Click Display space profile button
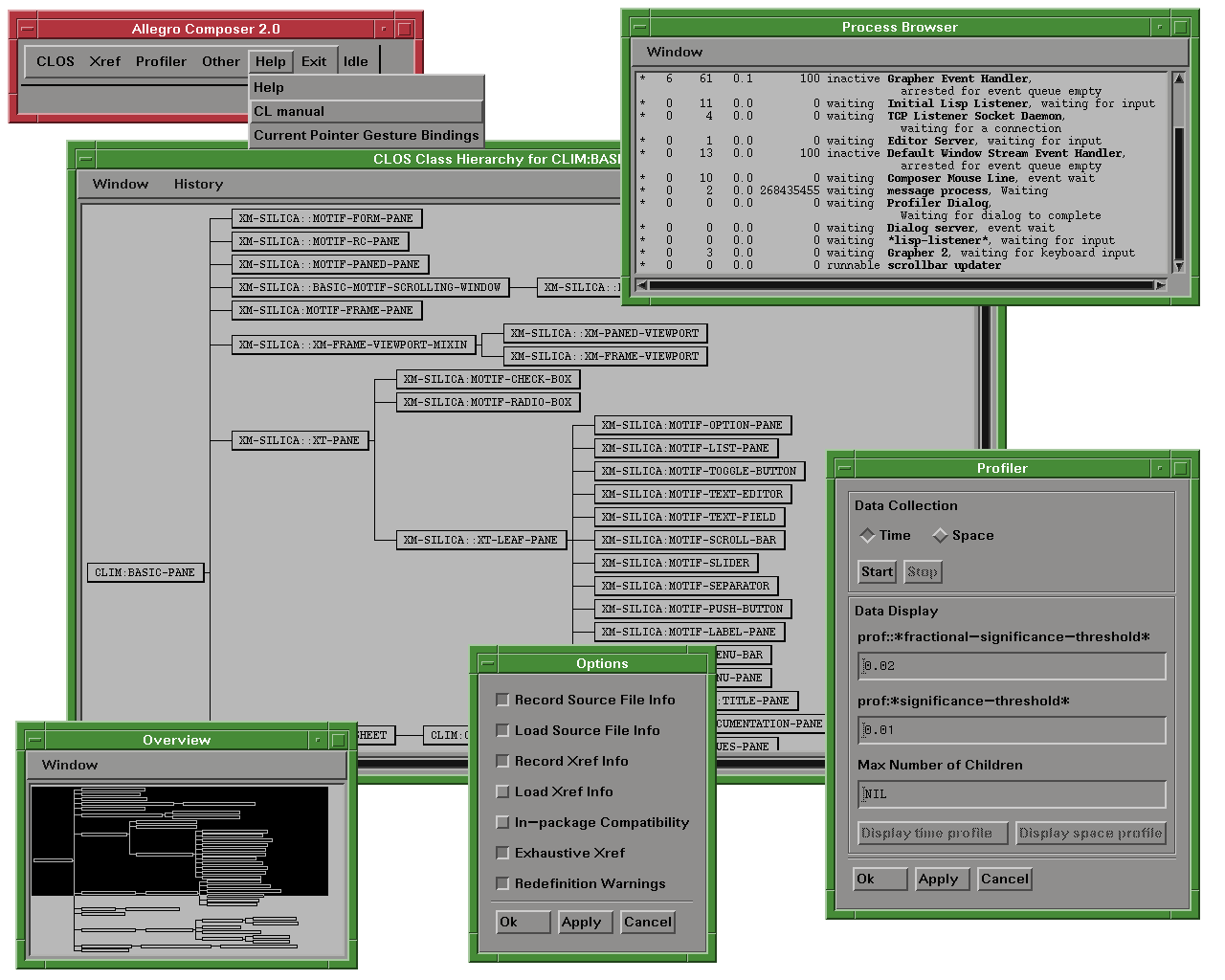The image size is (1225, 980). point(1091,833)
